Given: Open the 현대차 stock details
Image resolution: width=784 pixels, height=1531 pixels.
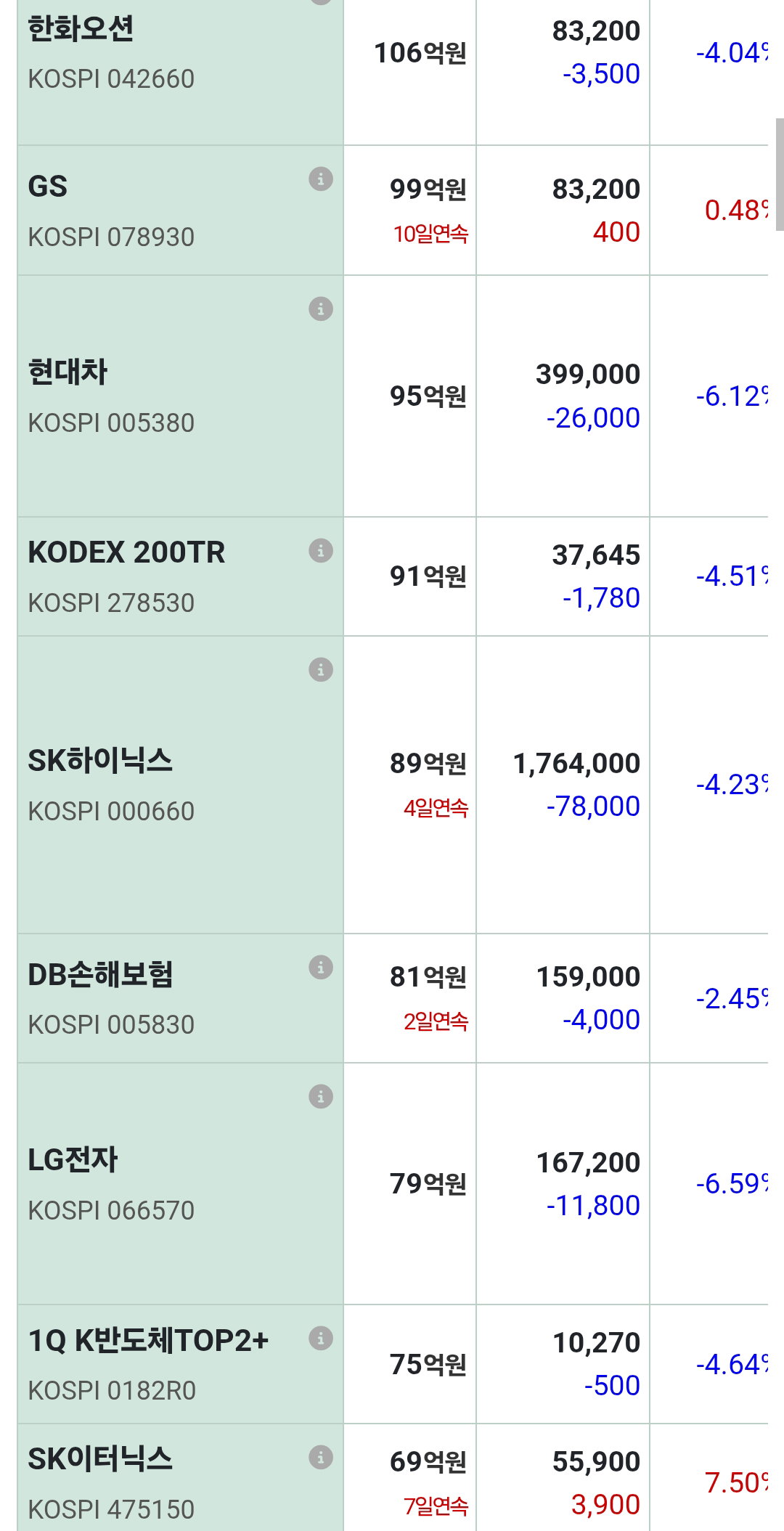Looking at the screenshot, I should pyautogui.click(x=68, y=372).
